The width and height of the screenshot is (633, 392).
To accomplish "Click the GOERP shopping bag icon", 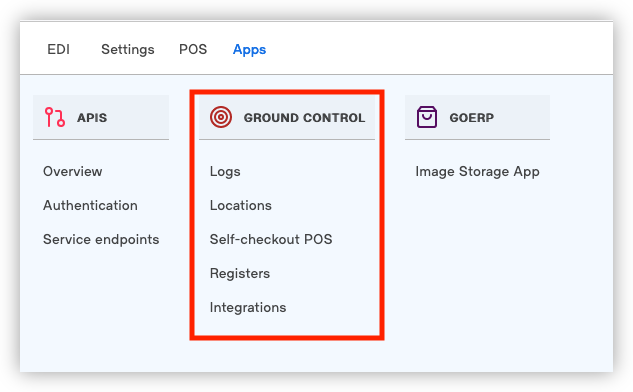I will (x=427, y=117).
